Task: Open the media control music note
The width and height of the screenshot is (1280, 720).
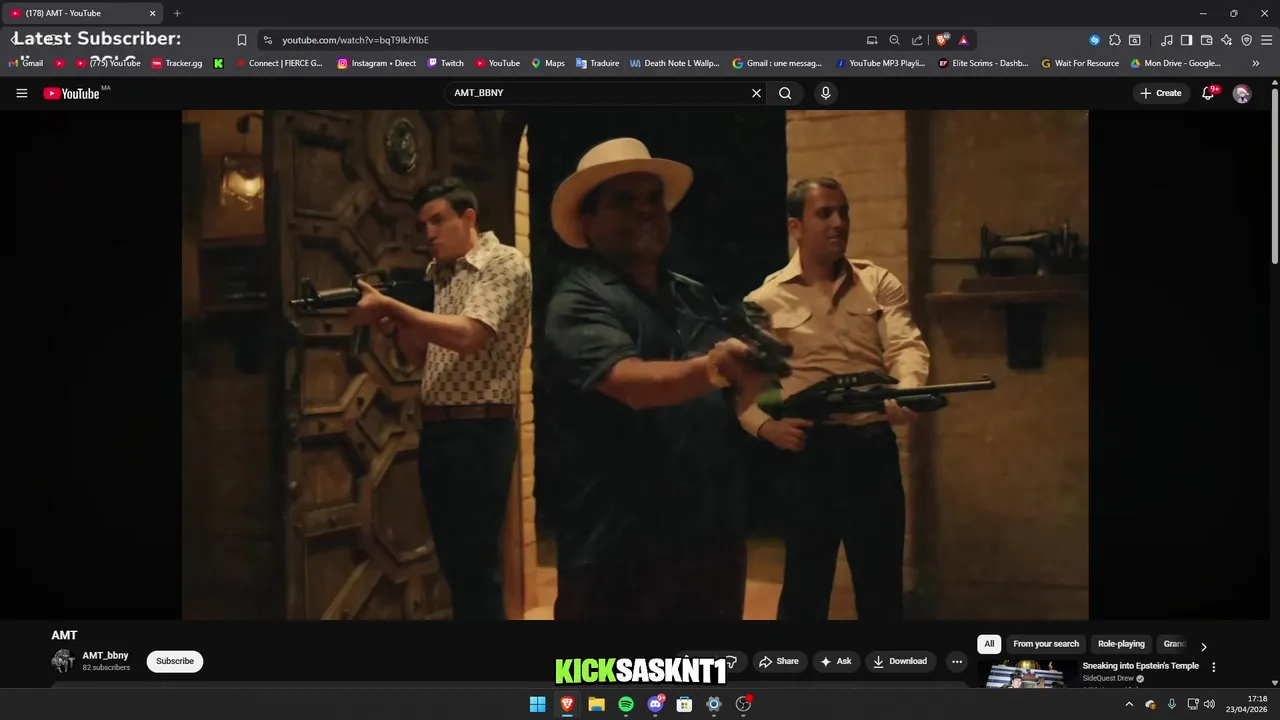Action: 1167,40
